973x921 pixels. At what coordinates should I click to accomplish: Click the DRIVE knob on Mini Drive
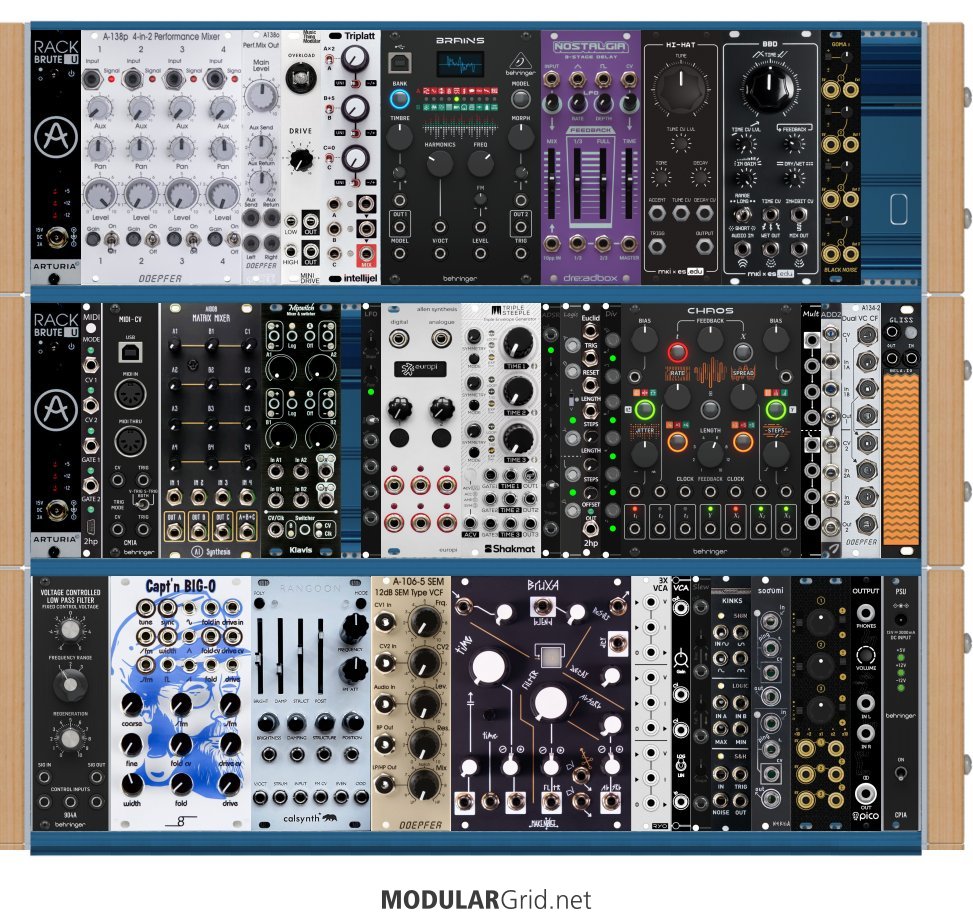click(x=300, y=159)
